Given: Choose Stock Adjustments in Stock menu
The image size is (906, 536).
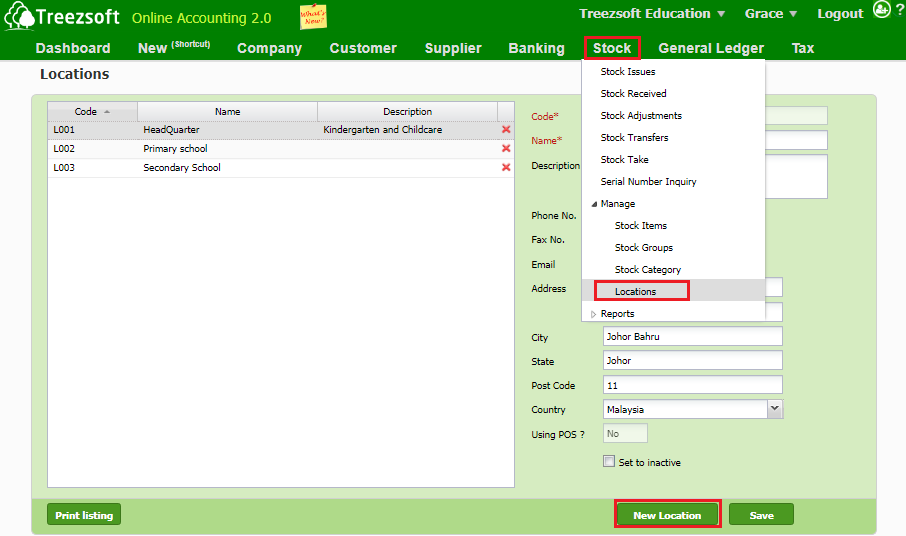Looking at the screenshot, I should (641, 116).
